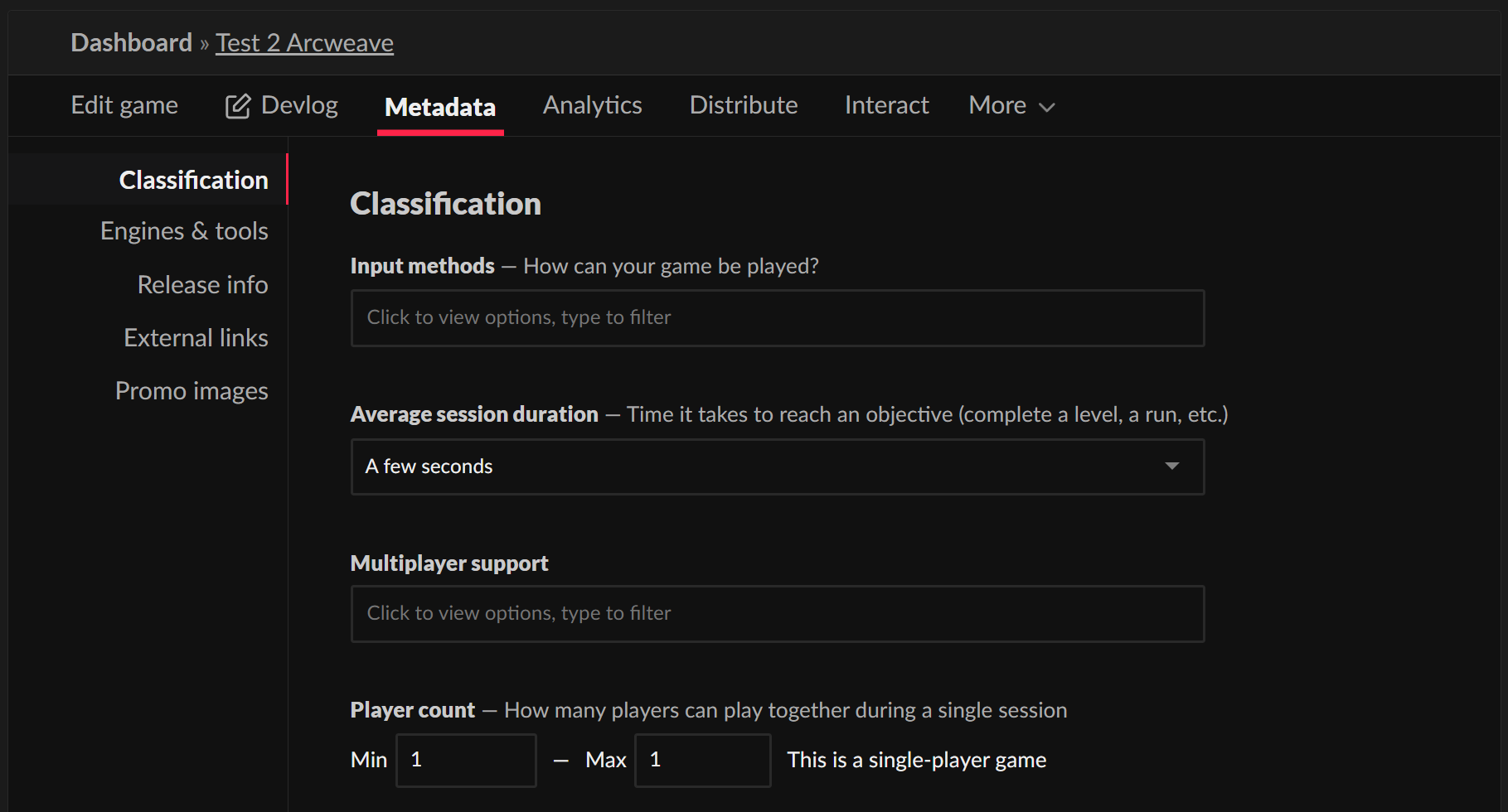Click the Min player count field
This screenshot has width=1508, height=812.
coord(466,760)
